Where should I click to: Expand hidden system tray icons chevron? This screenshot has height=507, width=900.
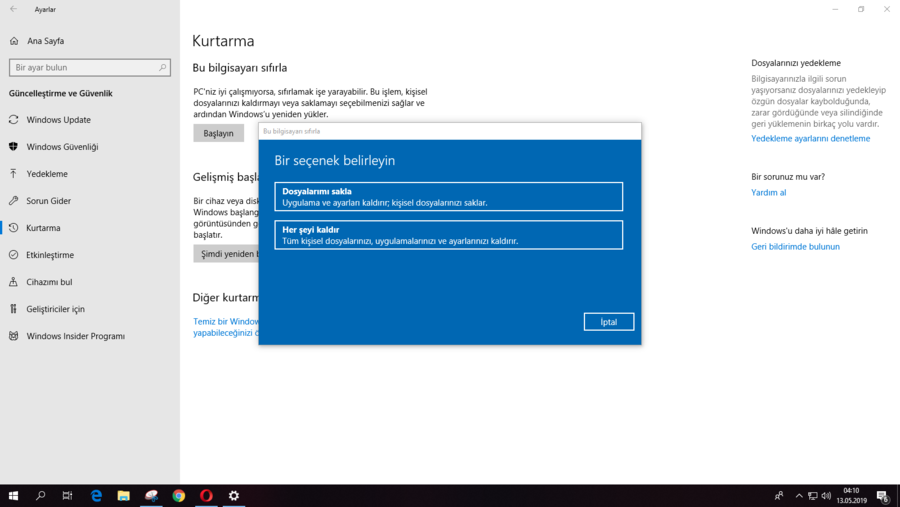pyautogui.click(x=799, y=496)
